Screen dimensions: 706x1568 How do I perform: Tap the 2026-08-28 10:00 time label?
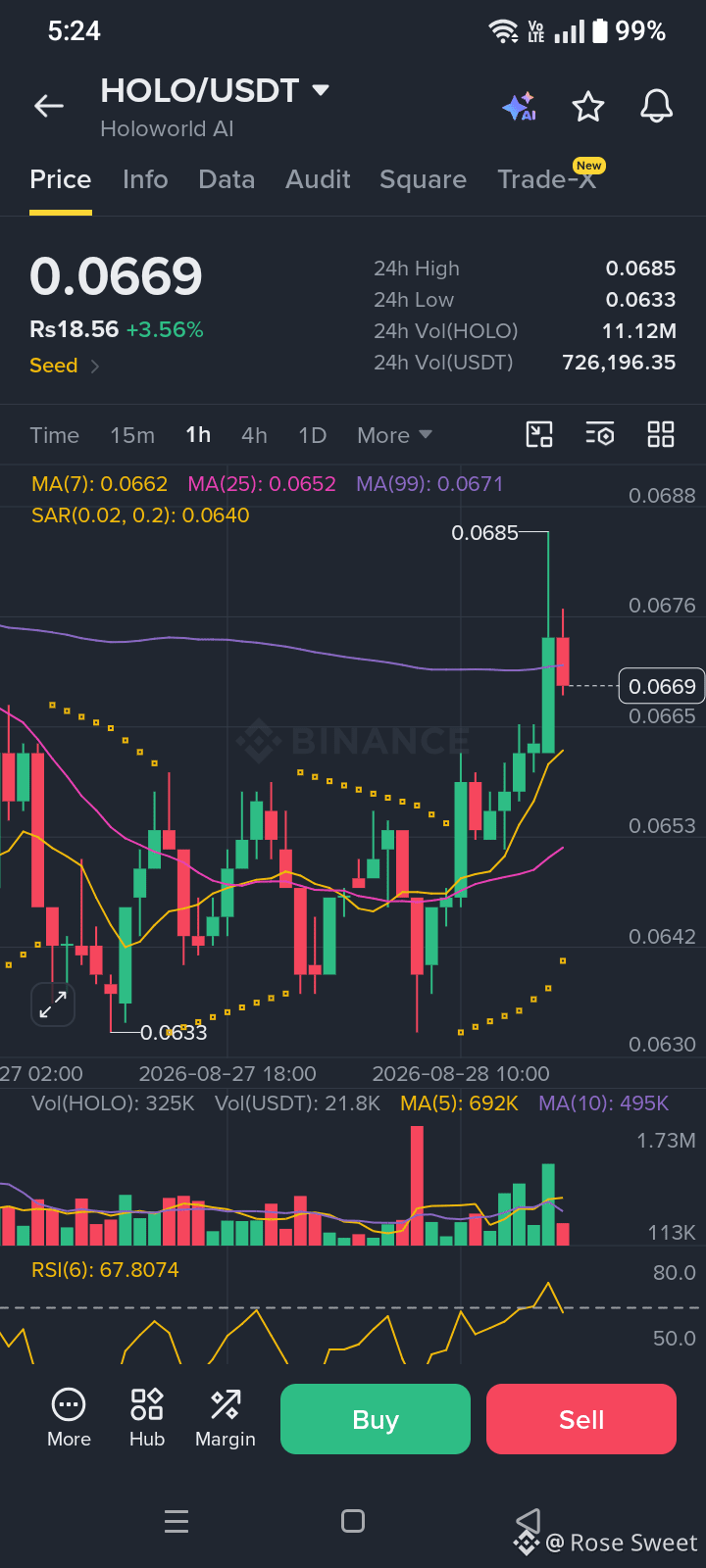[x=461, y=1074]
